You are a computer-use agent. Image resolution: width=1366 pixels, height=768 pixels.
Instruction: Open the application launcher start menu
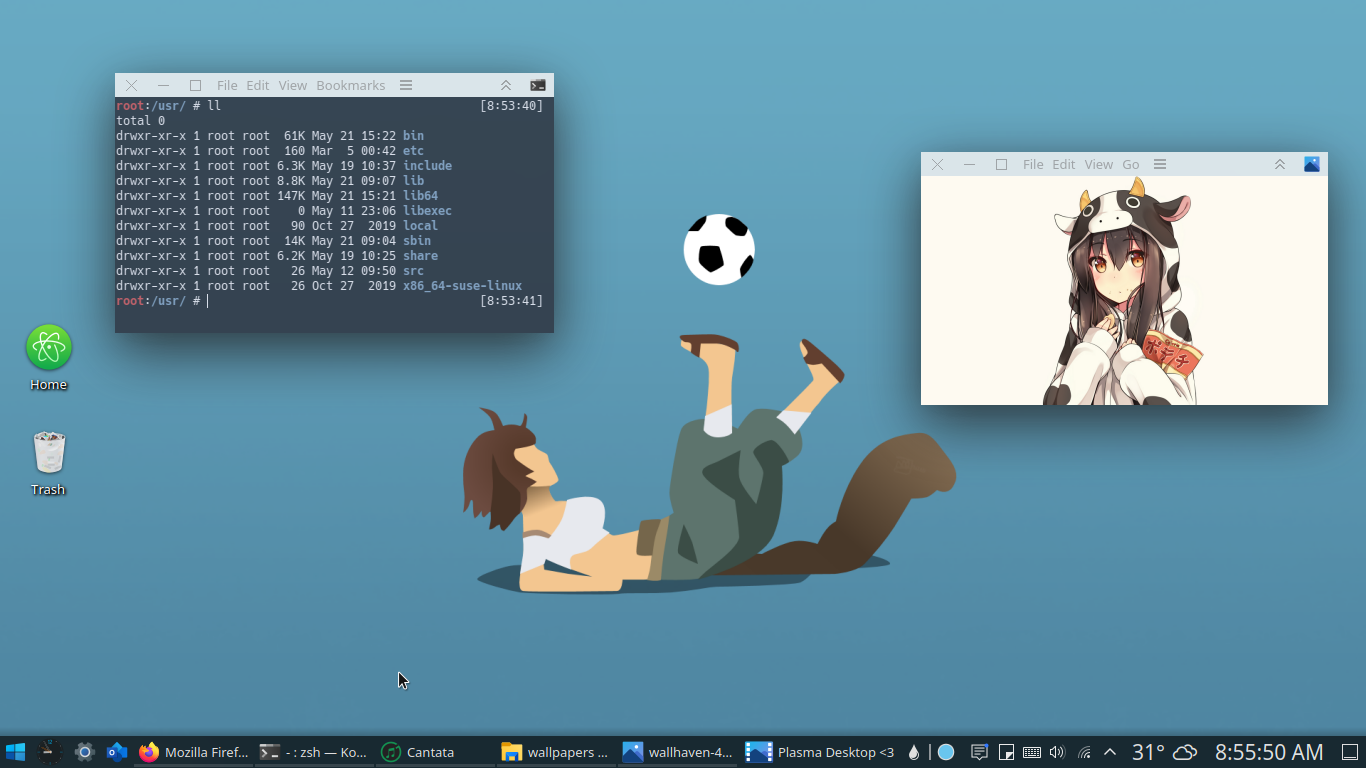pos(15,752)
